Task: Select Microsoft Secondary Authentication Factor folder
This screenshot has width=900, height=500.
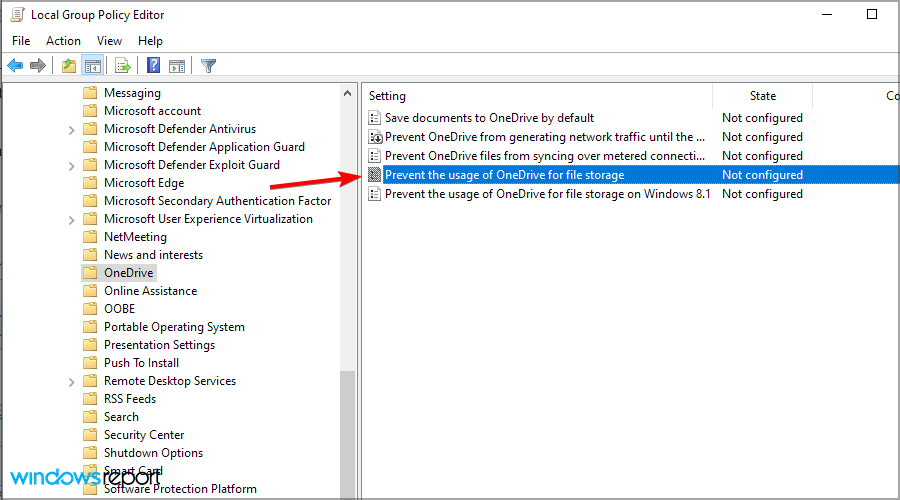Action: click(218, 201)
